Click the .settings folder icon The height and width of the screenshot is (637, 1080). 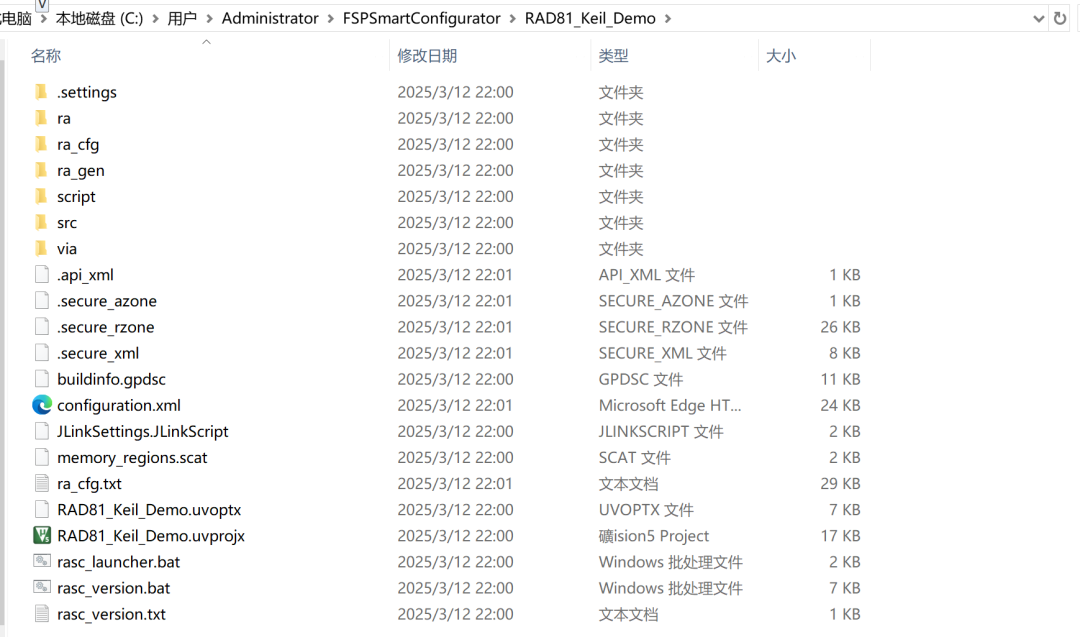42,92
